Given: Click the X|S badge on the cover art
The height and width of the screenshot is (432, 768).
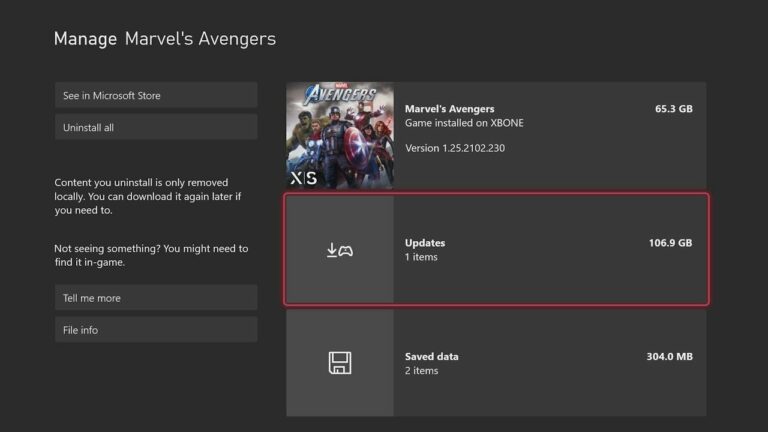Looking at the screenshot, I should (303, 178).
